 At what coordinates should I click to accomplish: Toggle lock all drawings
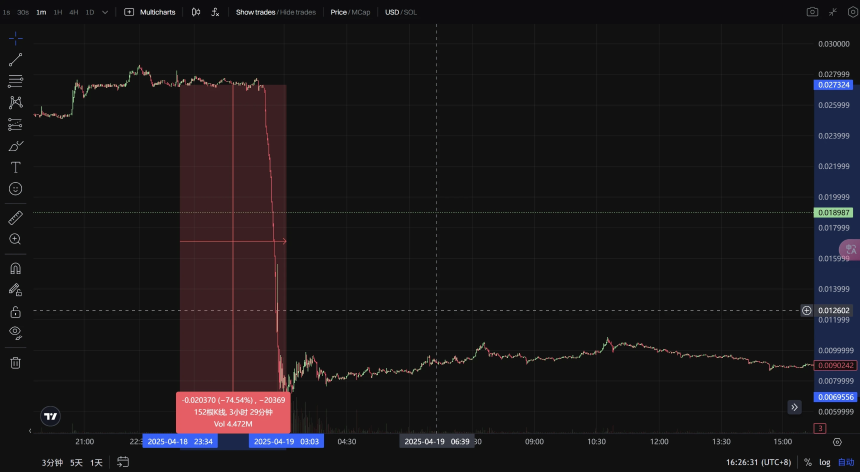(15, 311)
